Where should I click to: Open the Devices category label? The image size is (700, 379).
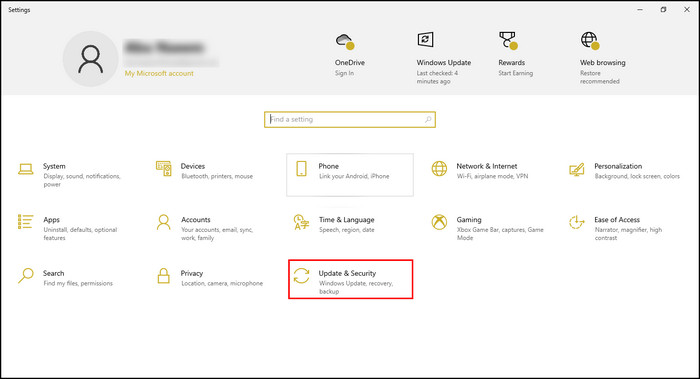coord(193,166)
